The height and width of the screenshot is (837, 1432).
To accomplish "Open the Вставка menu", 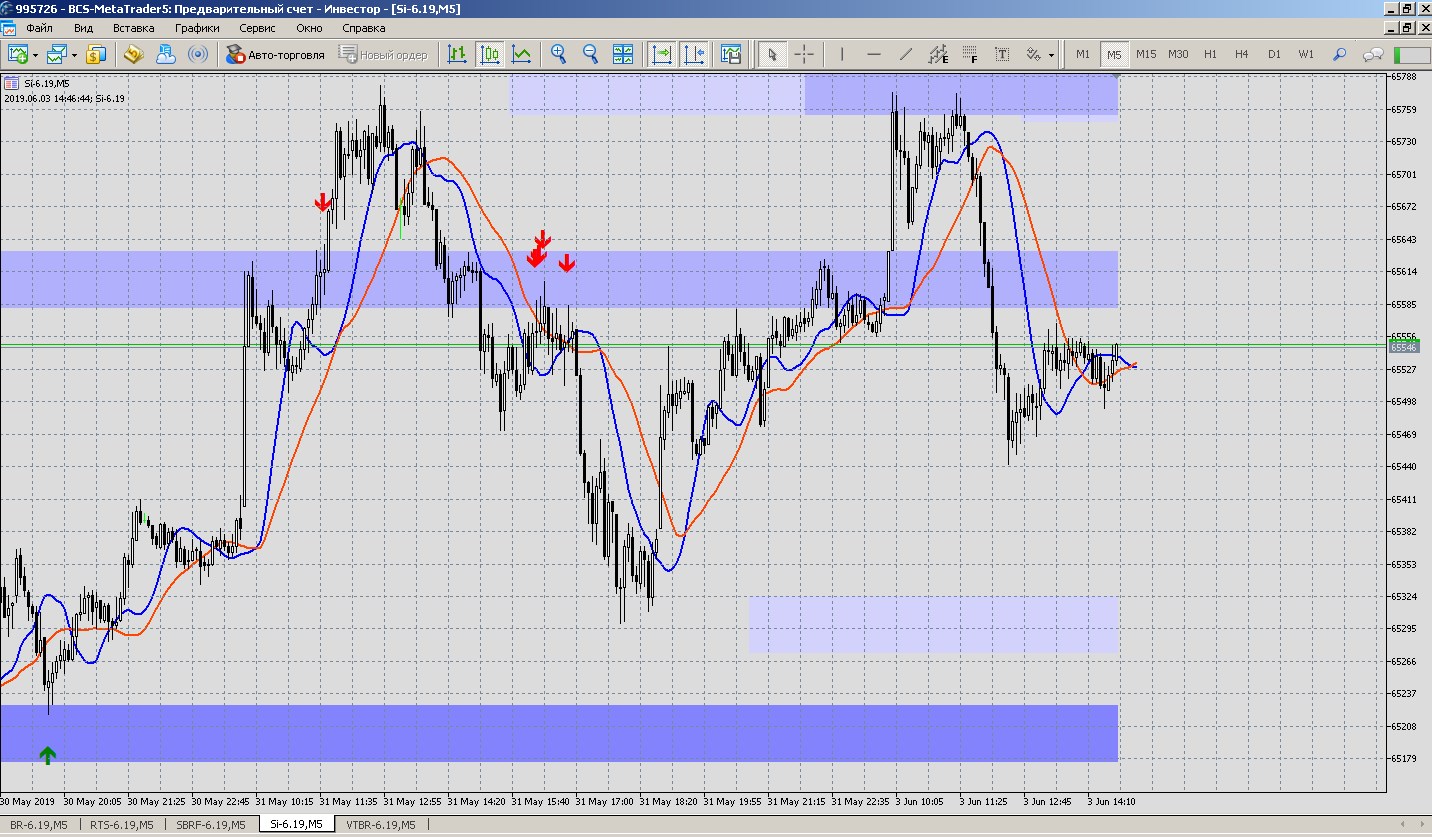I will click(133, 28).
